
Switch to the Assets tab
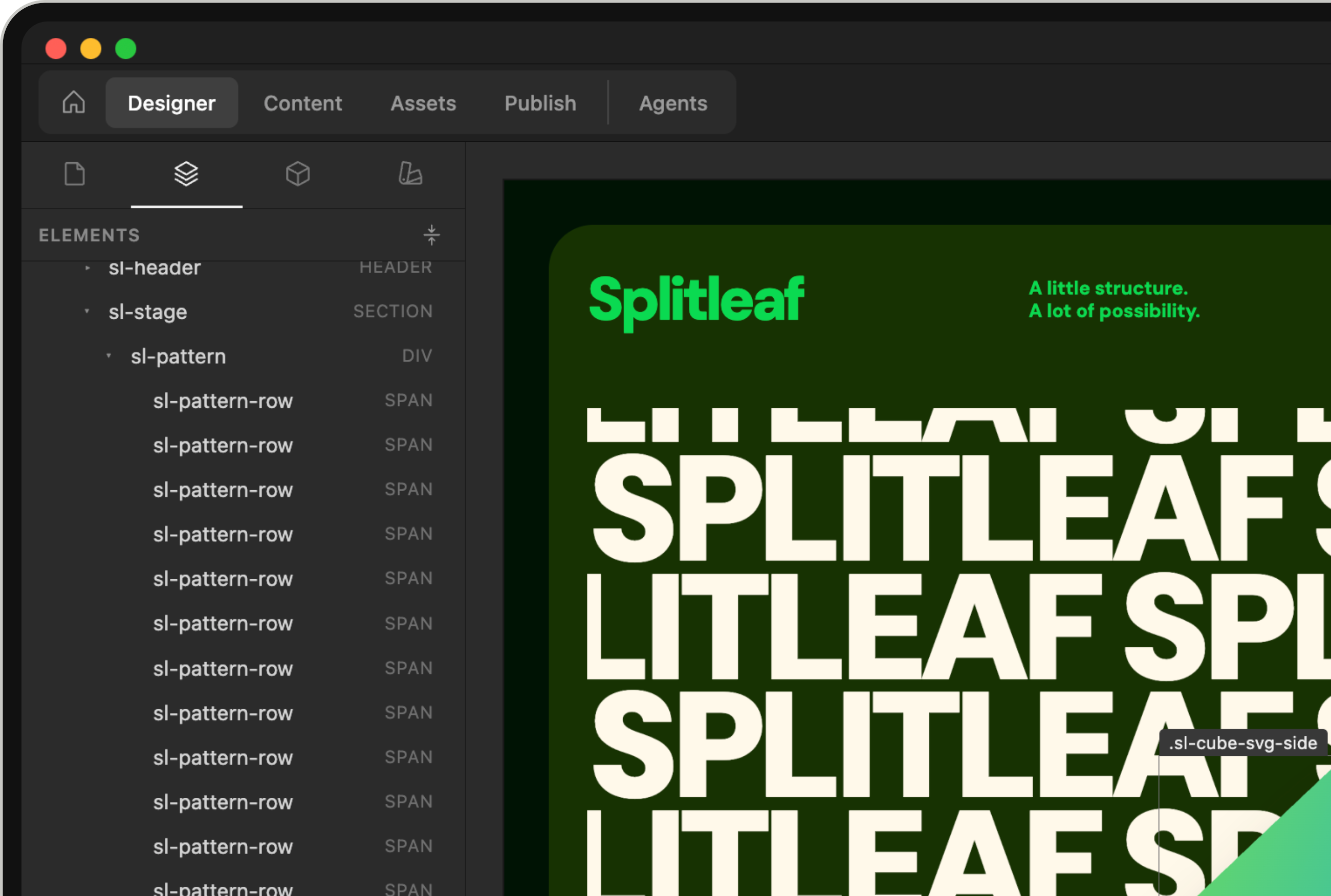424,103
